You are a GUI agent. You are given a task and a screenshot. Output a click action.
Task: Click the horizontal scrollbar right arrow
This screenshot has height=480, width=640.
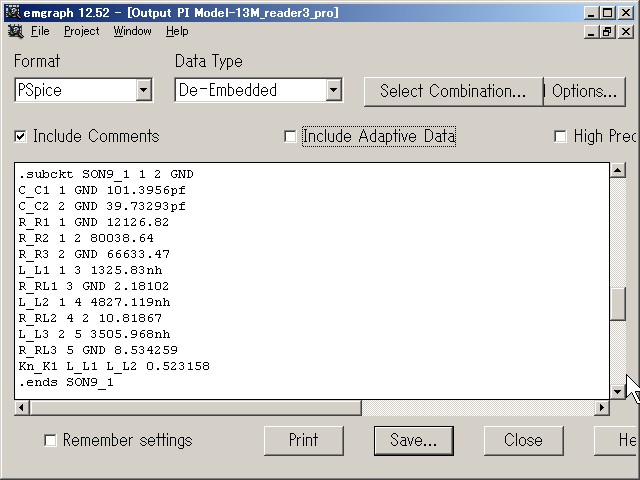(x=602, y=407)
